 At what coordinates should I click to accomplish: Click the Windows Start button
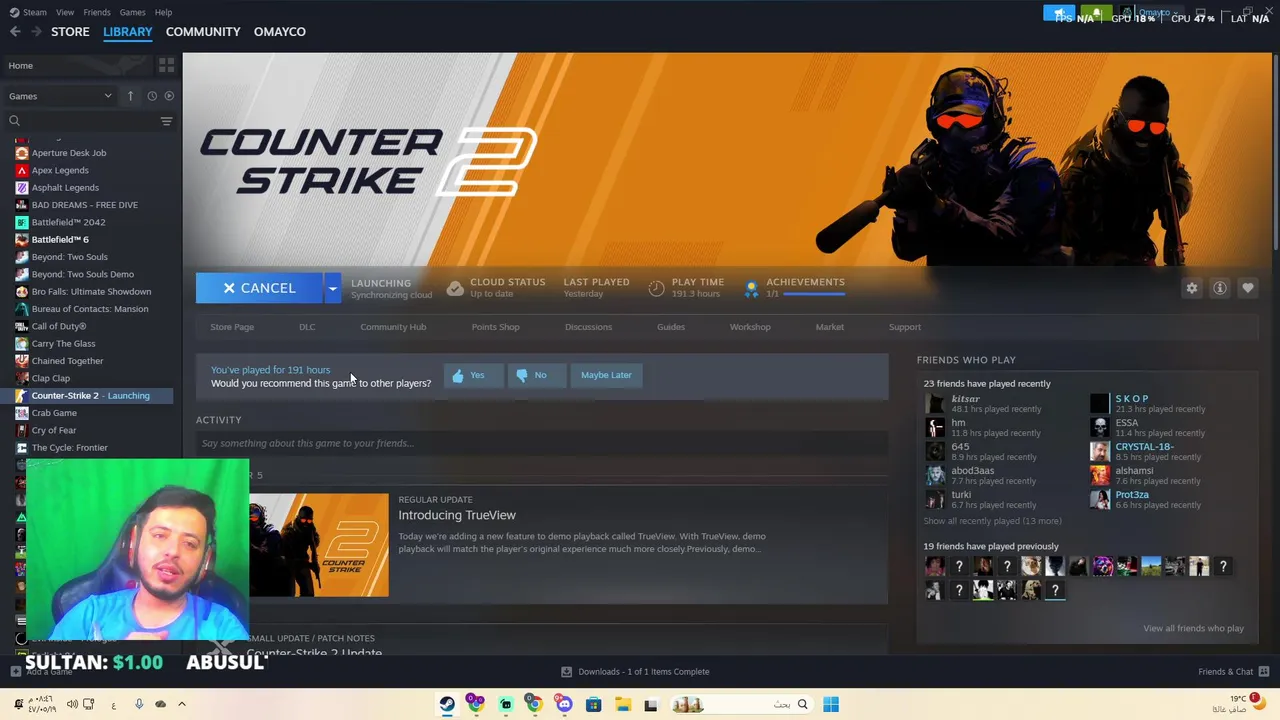[831, 704]
